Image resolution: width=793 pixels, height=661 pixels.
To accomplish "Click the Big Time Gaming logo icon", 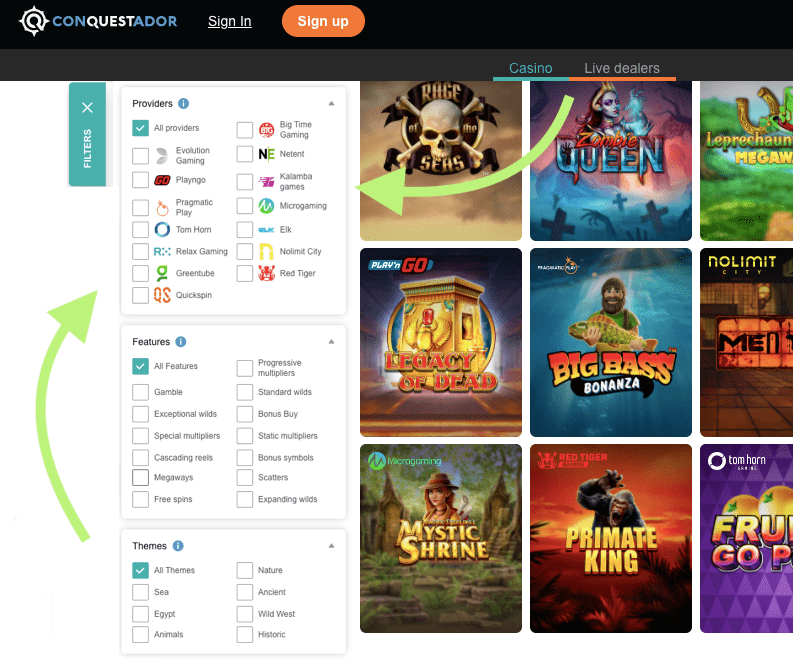I will point(267,130).
